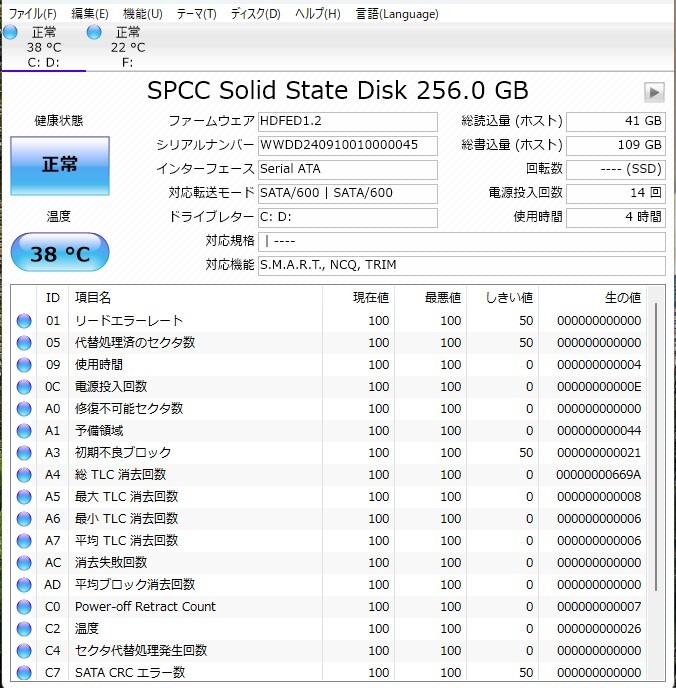Click status orb for row A3 初期不良ブロック
The height and width of the screenshot is (688, 676).
[24, 452]
